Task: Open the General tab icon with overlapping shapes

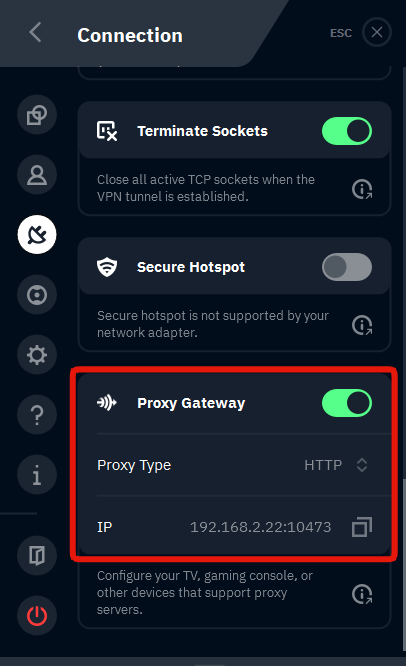Action: pos(37,115)
